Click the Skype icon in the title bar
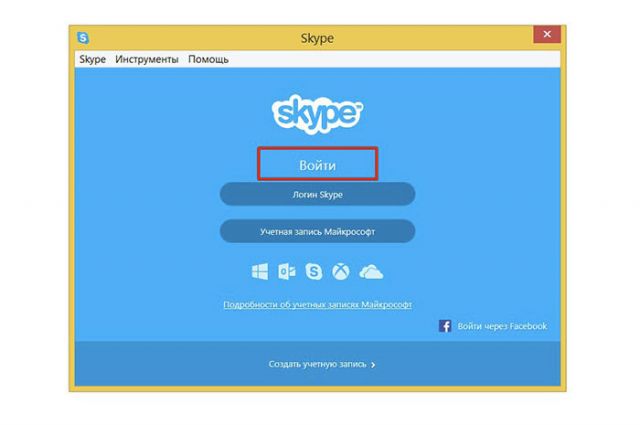 [x=83, y=38]
